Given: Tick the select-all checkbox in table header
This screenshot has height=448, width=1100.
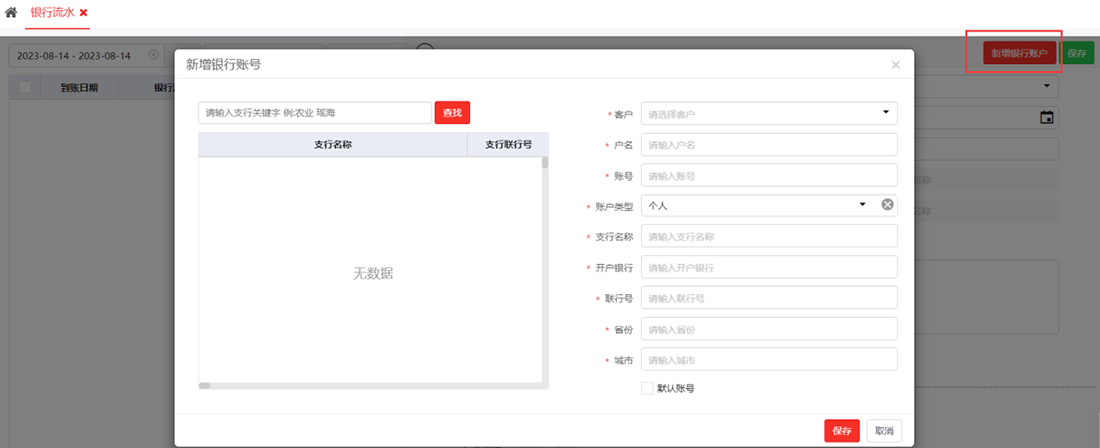Looking at the screenshot, I should coord(25,87).
